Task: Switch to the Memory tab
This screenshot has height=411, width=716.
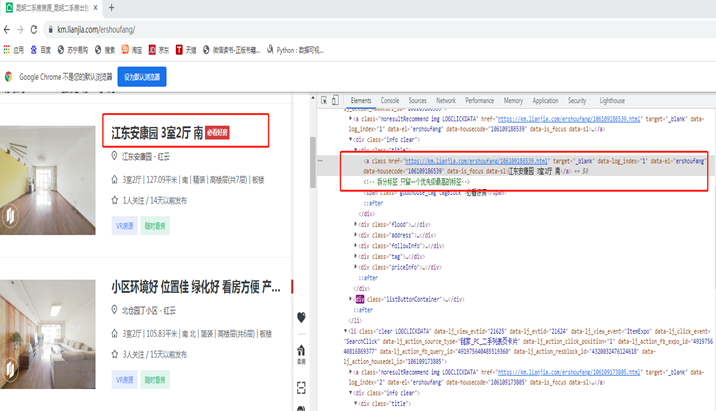Action: point(513,100)
